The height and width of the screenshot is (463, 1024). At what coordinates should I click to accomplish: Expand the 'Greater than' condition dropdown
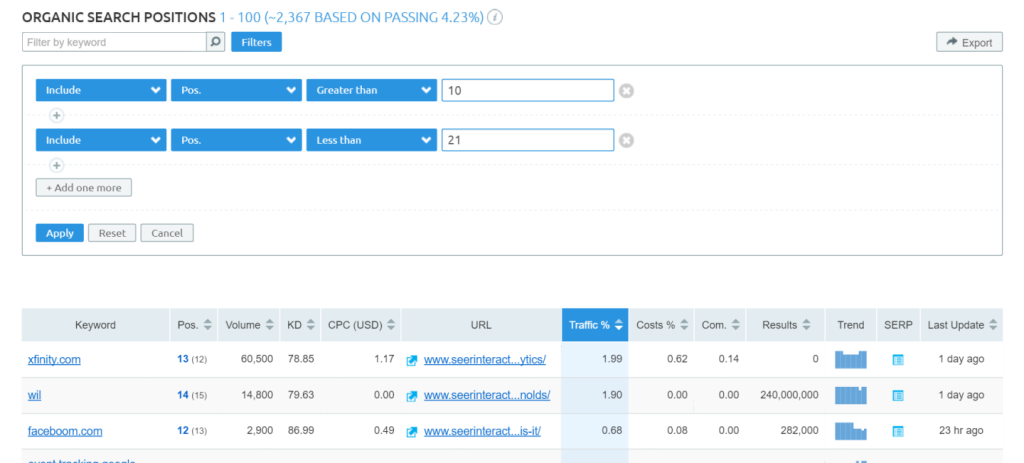coord(371,90)
